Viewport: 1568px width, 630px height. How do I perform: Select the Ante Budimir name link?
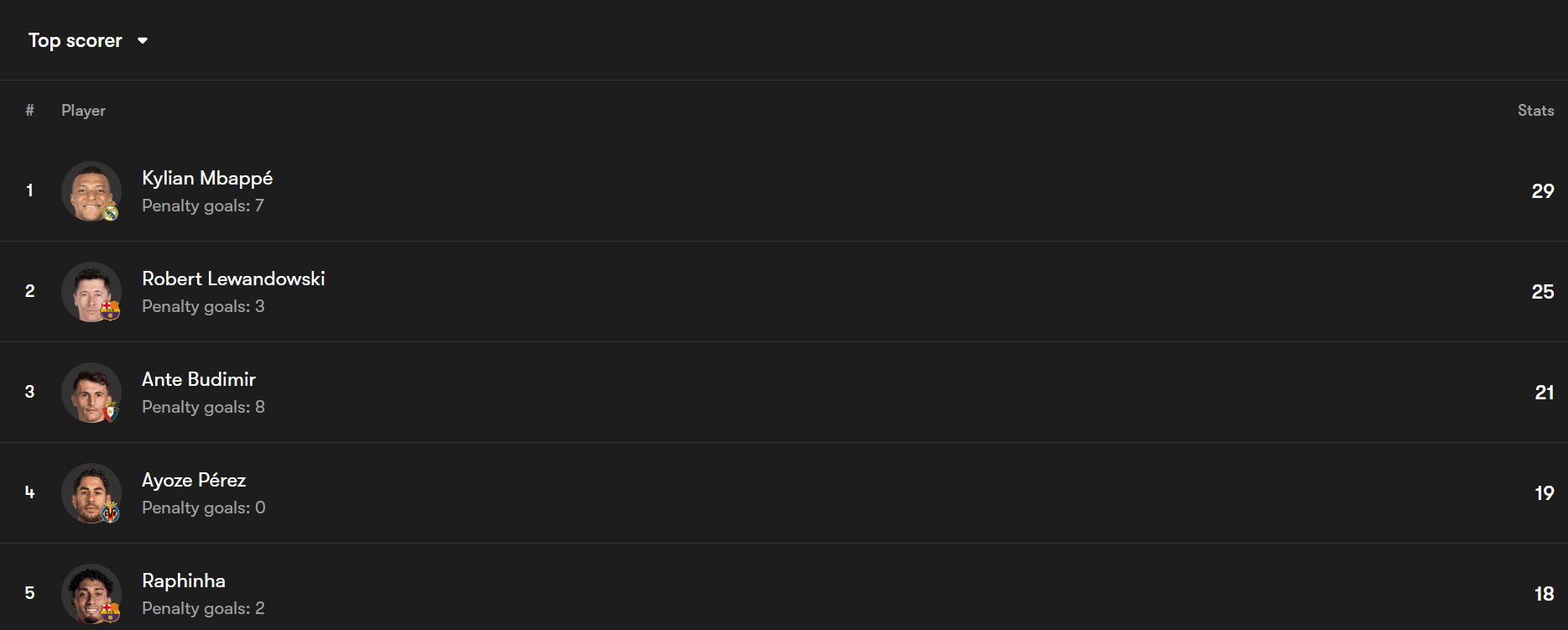click(x=199, y=379)
